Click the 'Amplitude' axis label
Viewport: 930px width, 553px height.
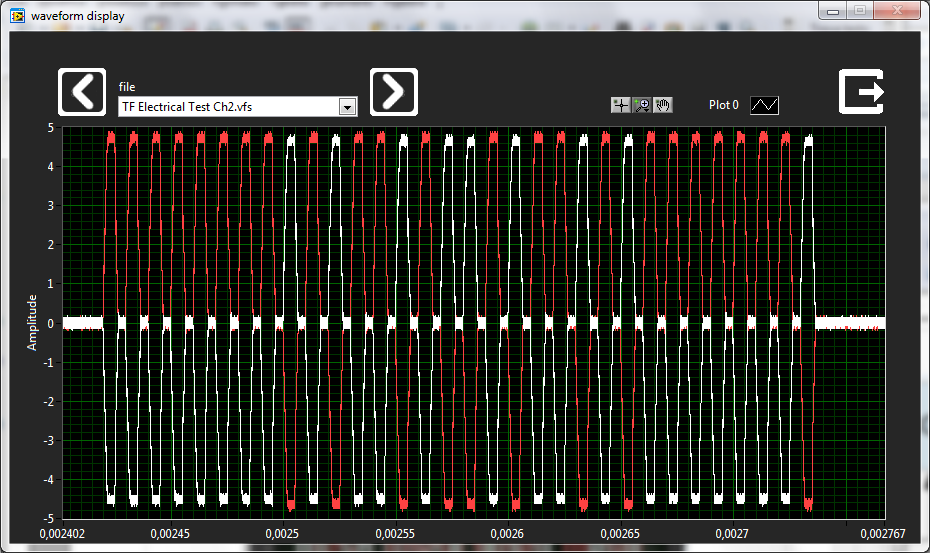[x=32, y=322]
